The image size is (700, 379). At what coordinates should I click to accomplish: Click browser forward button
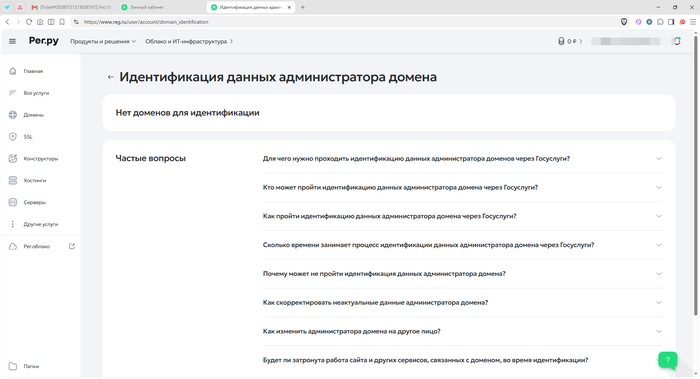pyautogui.click(x=18, y=22)
